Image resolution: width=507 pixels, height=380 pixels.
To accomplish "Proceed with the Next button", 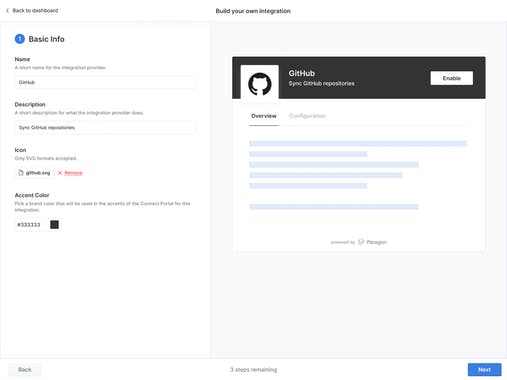I will pos(484,370).
